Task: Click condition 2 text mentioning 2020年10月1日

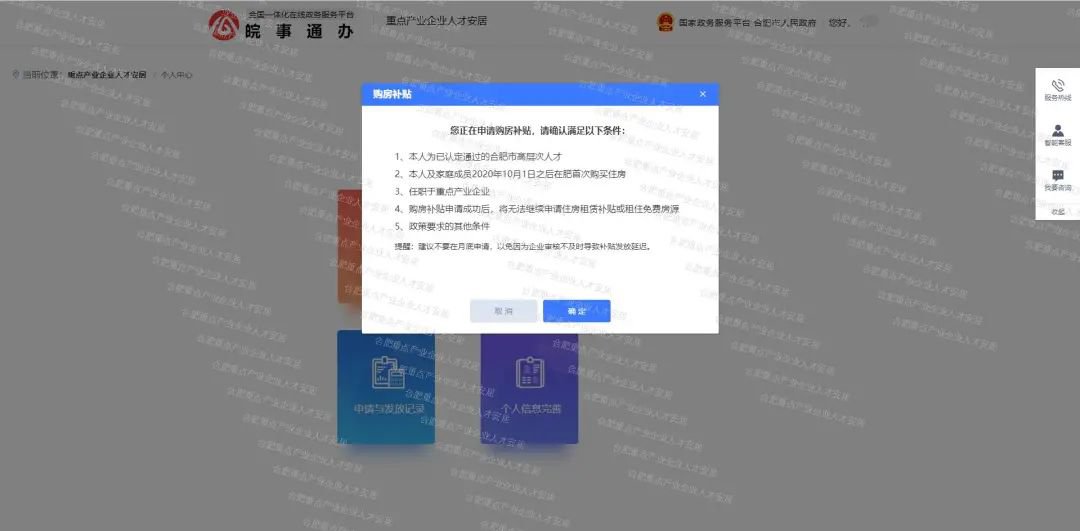Action: tap(510, 174)
